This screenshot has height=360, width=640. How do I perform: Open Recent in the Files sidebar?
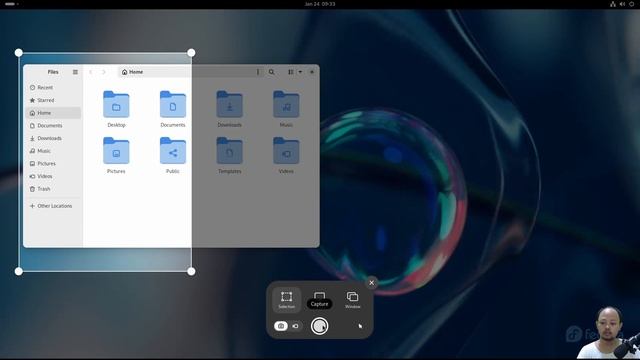click(53, 87)
